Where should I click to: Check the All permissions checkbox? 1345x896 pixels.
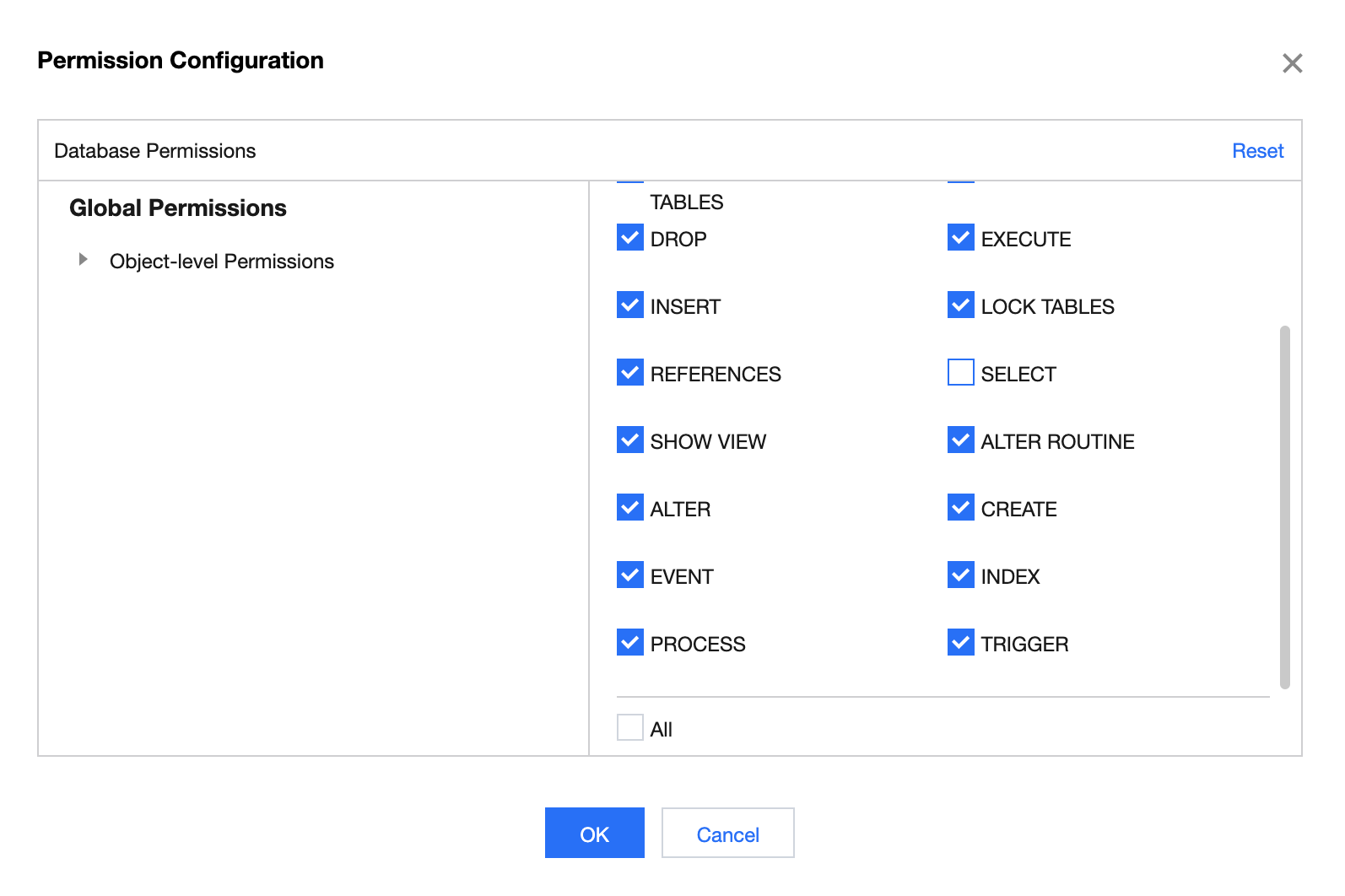click(x=630, y=727)
